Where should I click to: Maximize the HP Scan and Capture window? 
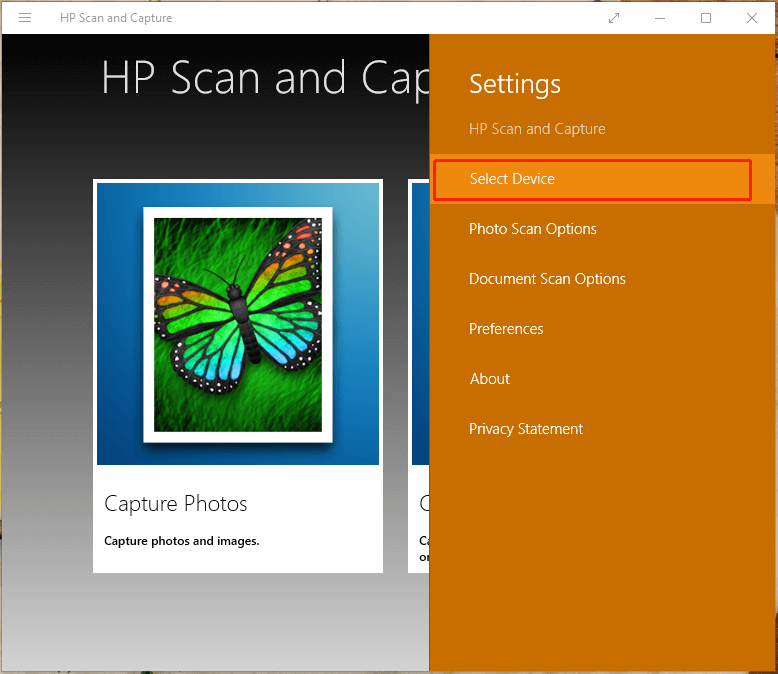coord(706,18)
